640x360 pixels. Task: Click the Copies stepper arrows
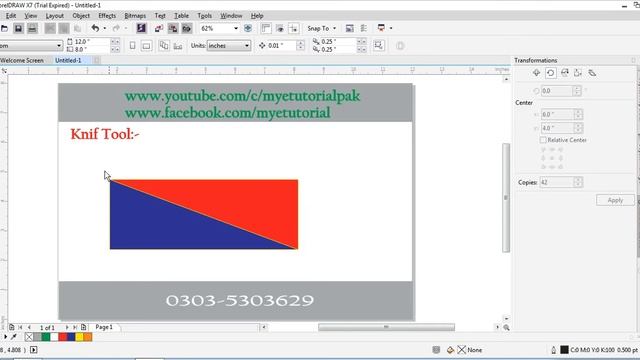(x=578, y=182)
